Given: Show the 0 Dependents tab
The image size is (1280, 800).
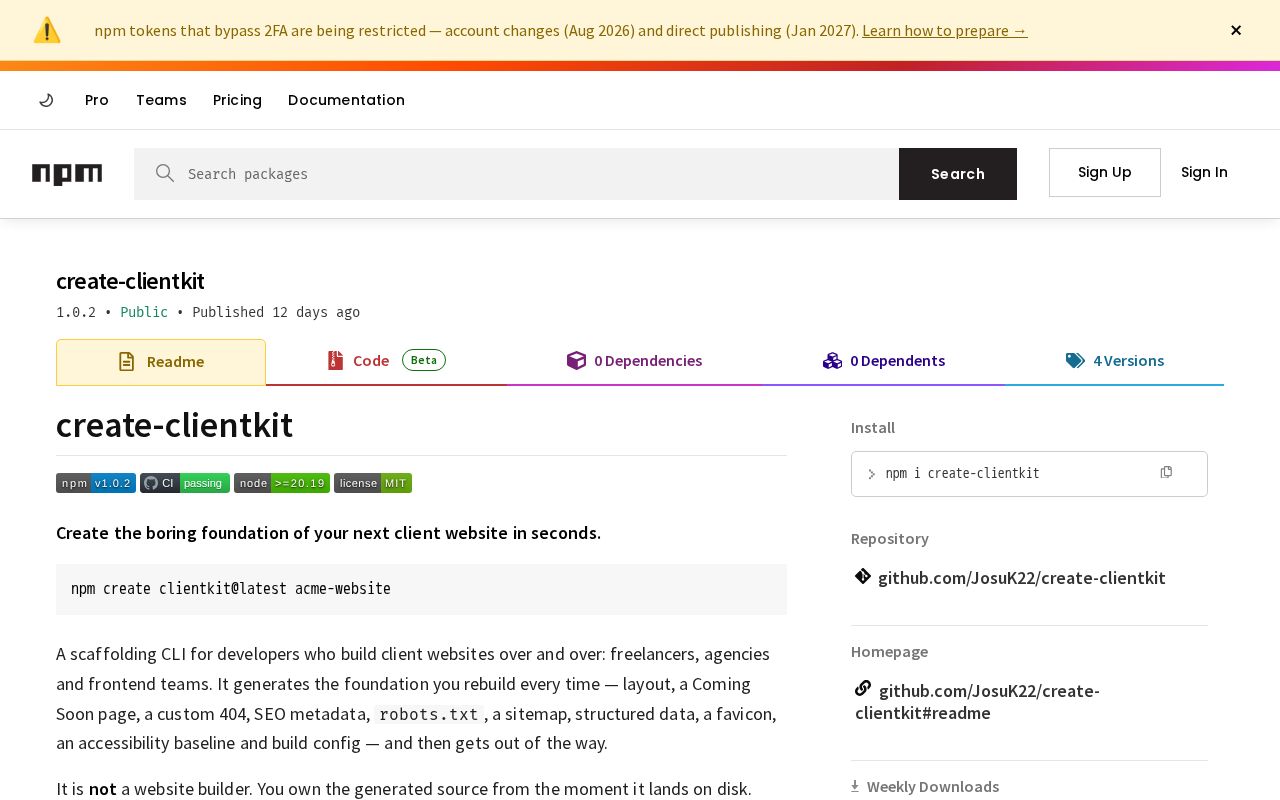Looking at the screenshot, I should pos(884,361).
